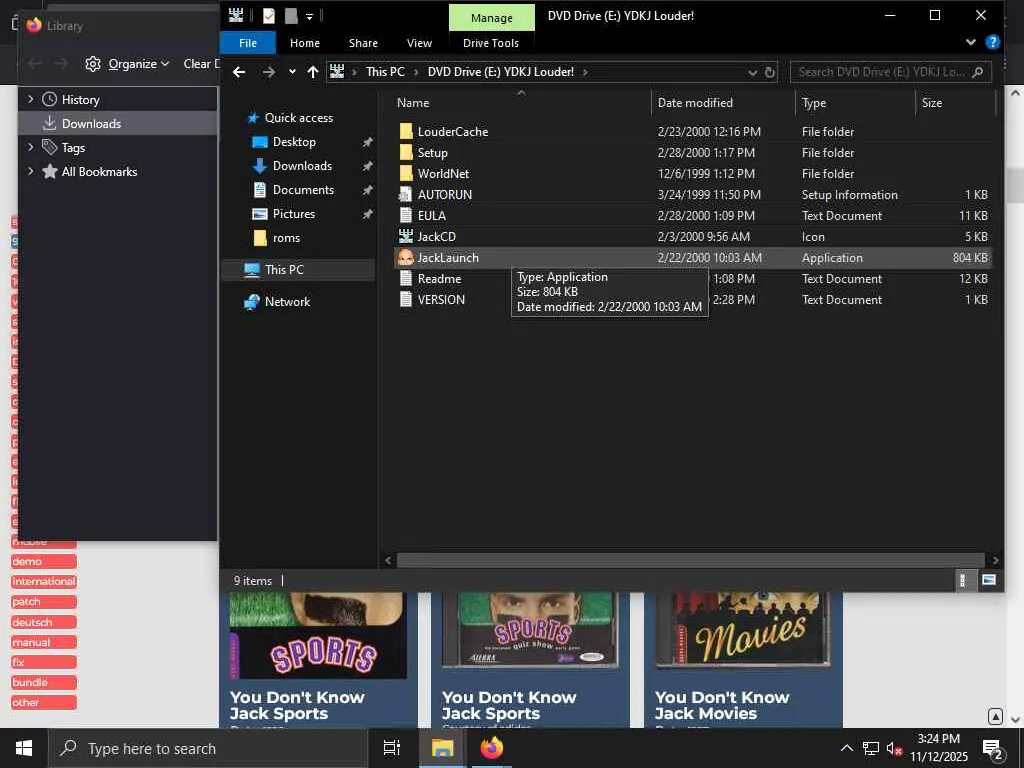
Task: Sort files by Date modified column
Action: [695, 103]
